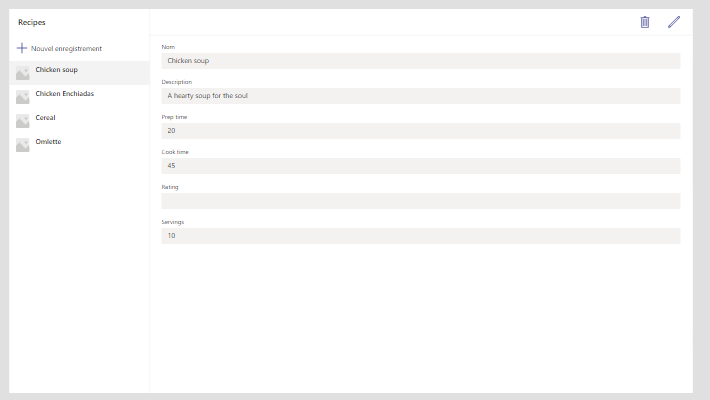Select the Omlette recipe in list

(x=79, y=145)
